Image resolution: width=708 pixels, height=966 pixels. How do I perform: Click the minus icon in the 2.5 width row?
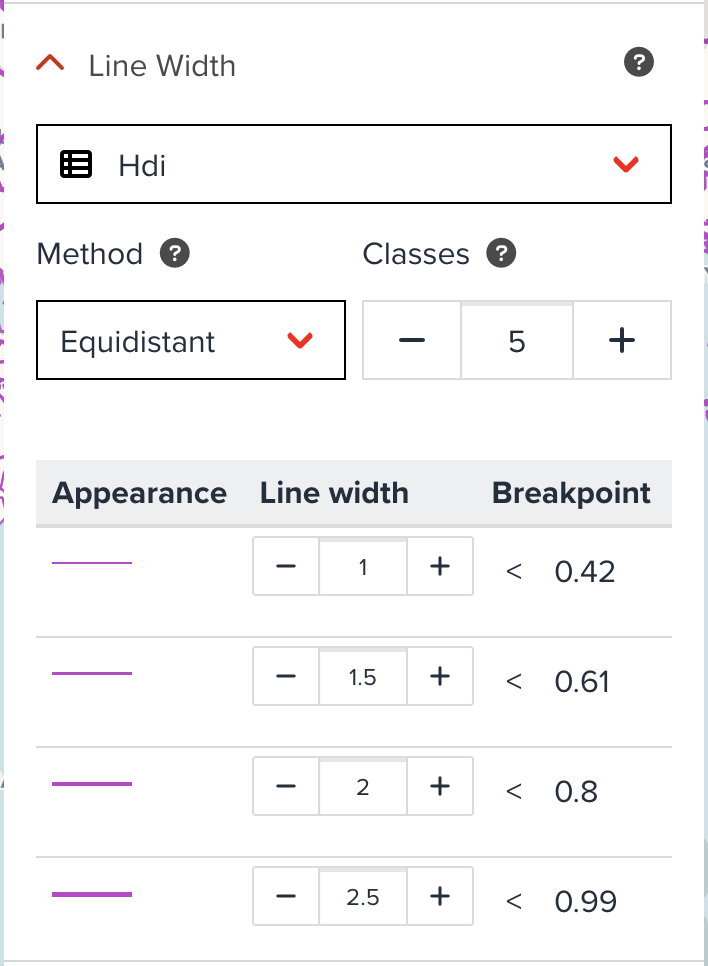click(x=285, y=896)
